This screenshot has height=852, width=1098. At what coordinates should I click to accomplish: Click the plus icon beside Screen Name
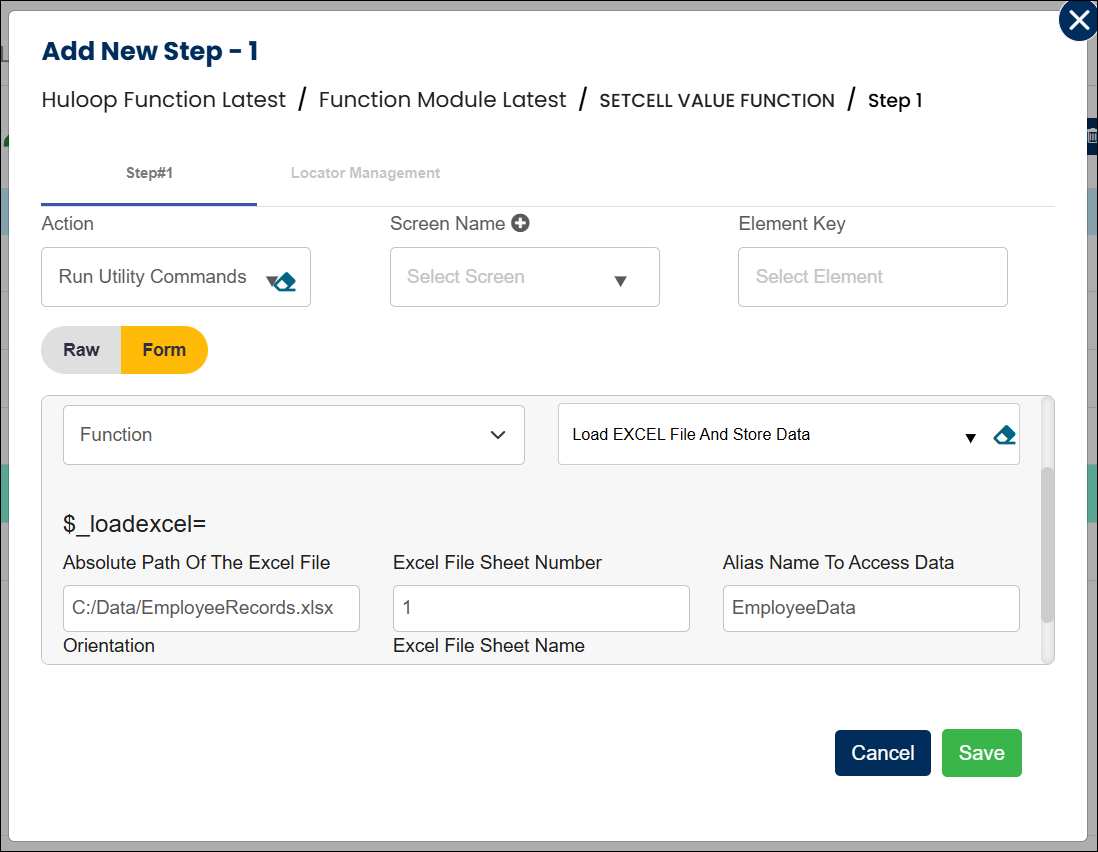520,223
